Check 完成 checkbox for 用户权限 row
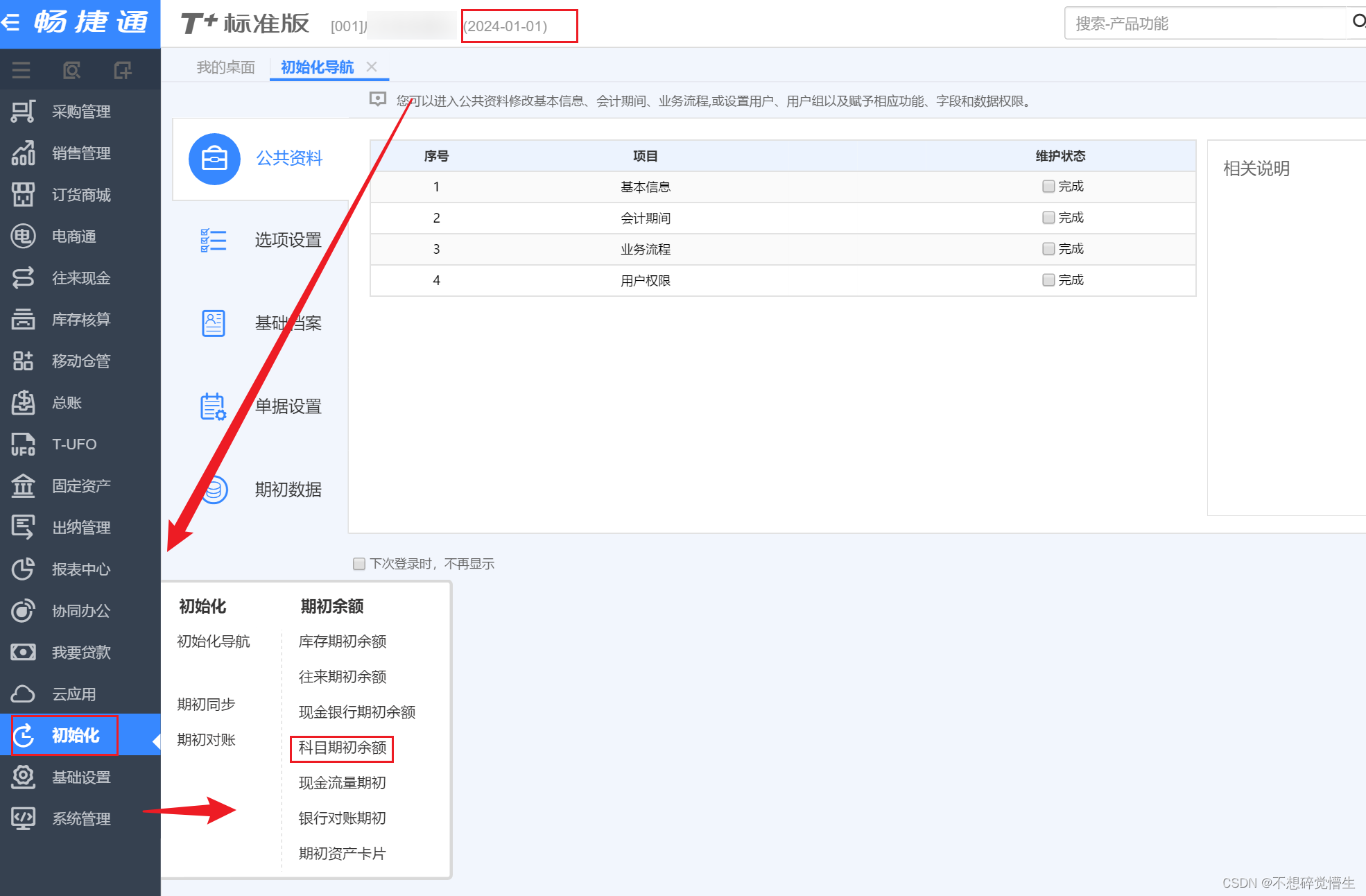 [1048, 280]
